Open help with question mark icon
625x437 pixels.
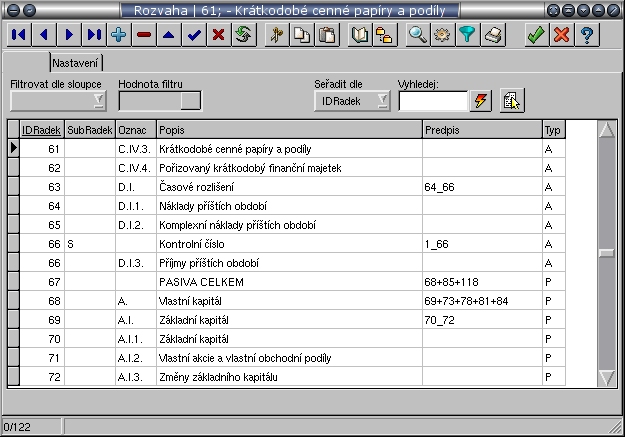(586, 34)
